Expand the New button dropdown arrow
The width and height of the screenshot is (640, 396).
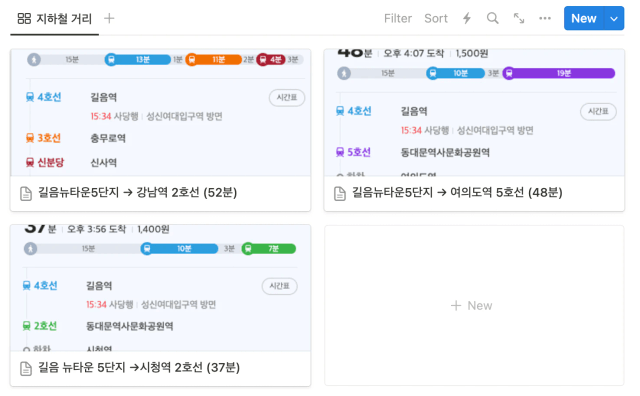tap(614, 18)
